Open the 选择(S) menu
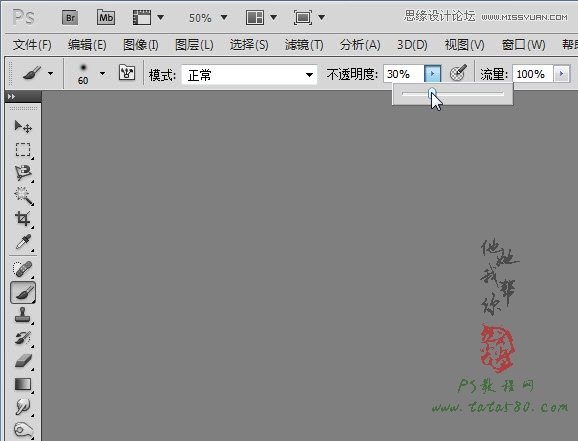Image resolution: width=578 pixels, height=441 pixels. [249, 45]
